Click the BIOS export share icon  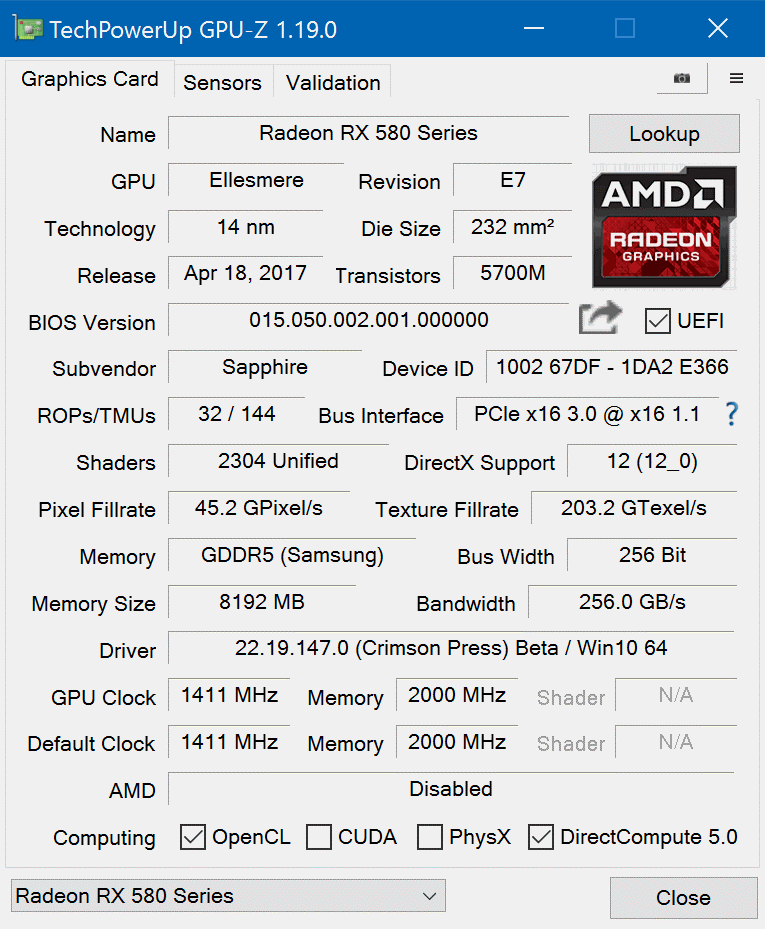click(600, 320)
